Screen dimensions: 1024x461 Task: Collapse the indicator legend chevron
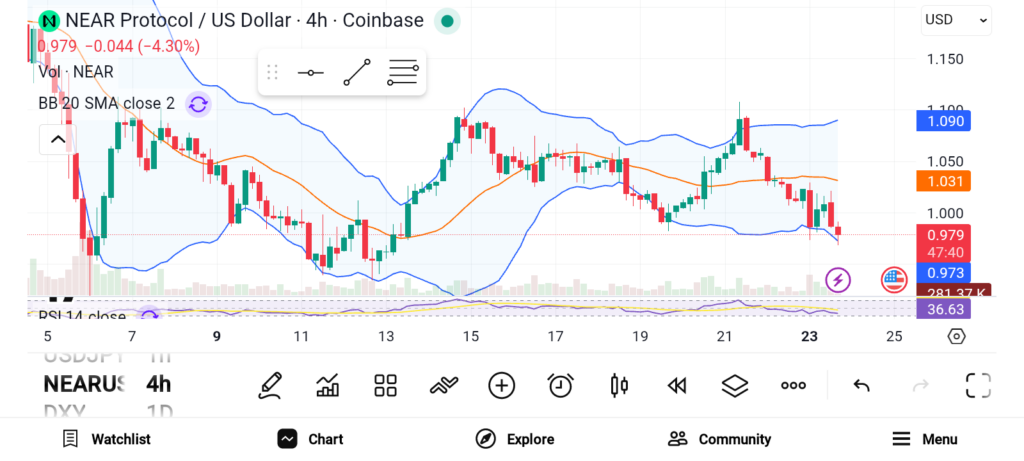[56, 140]
